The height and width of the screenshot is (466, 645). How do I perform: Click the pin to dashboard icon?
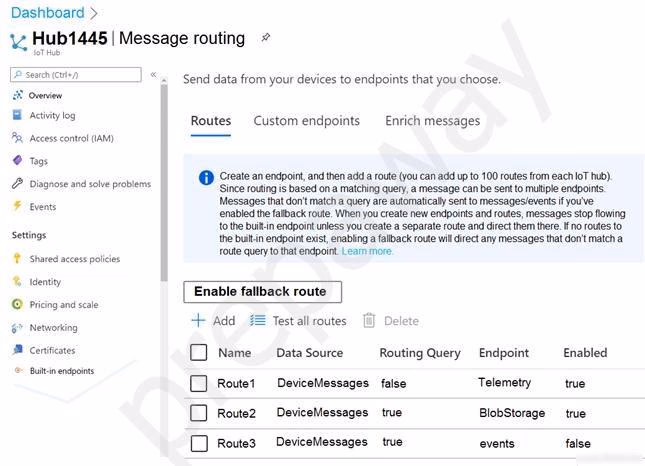click(266, 38)
